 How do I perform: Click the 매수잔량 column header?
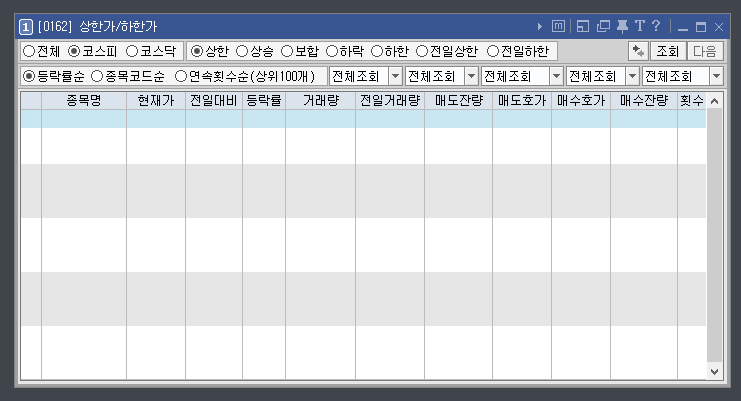point(644,101)
